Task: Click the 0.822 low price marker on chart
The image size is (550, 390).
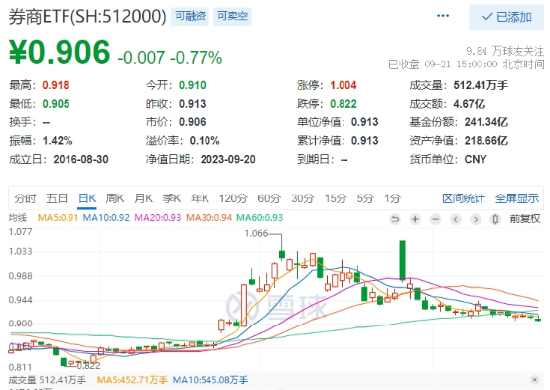Action: (x=88, y=366)
